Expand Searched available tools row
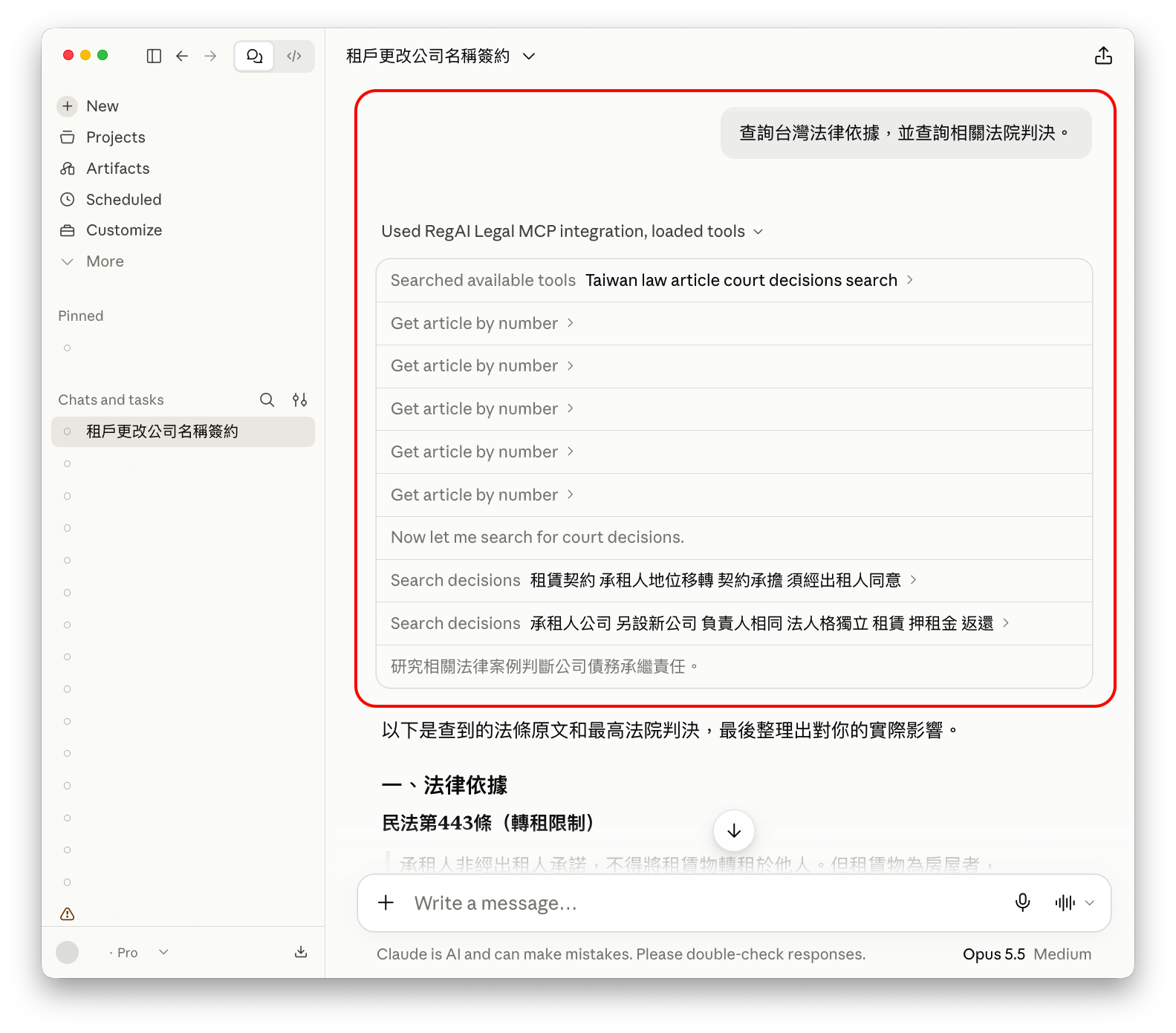The height and width of the screenshot is (1033, 1176). (734, 281)
